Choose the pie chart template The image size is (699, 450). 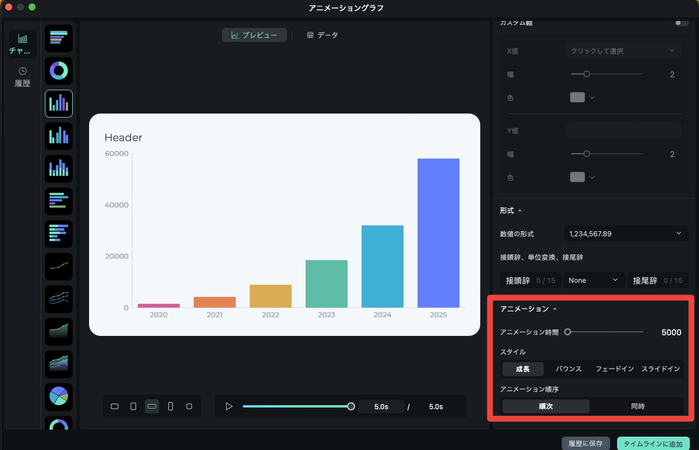point(58,396)
